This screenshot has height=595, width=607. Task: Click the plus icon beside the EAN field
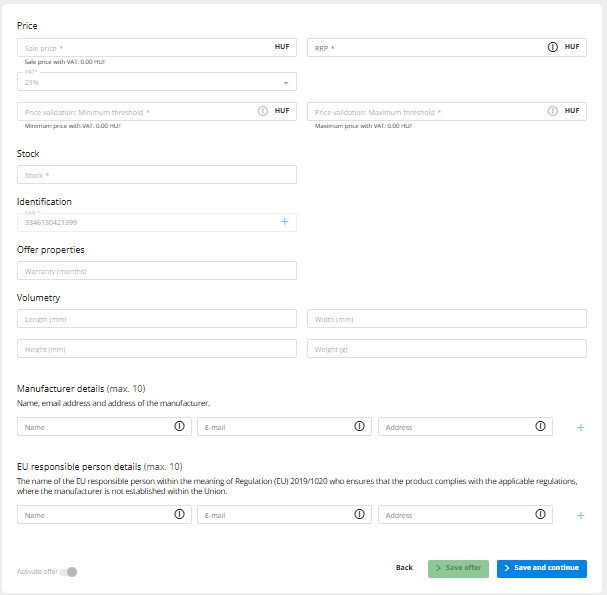[x=284, y=222]
